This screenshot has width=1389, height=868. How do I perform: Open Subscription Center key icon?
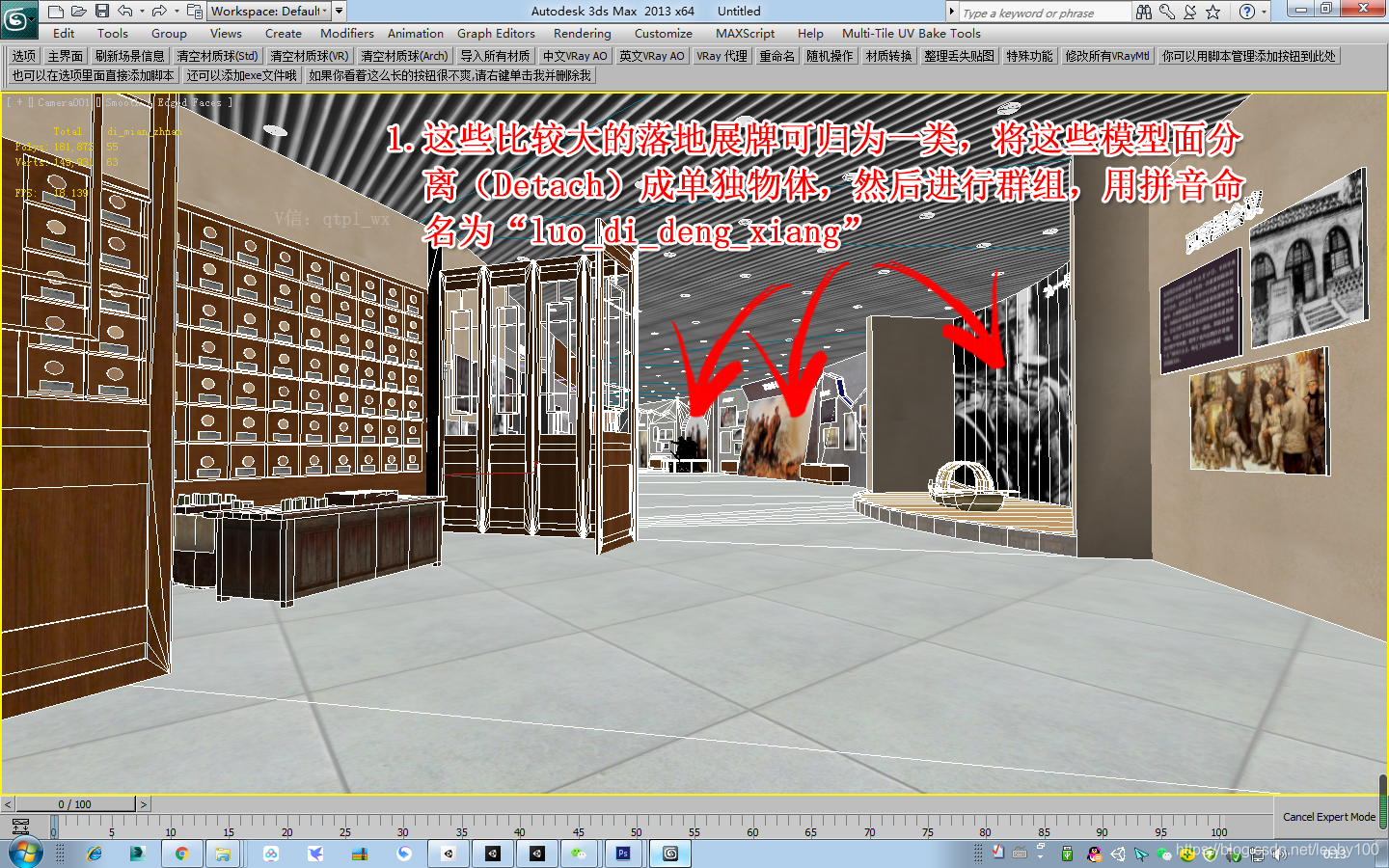1167,12
